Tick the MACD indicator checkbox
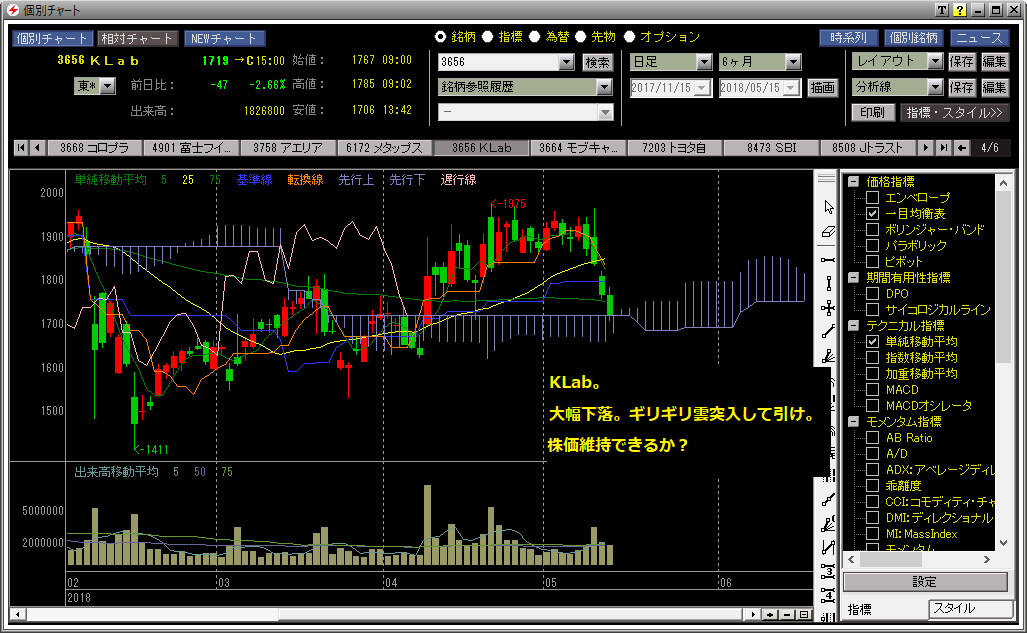Screen dimensions: 1027x633 [x=872, y=390]
